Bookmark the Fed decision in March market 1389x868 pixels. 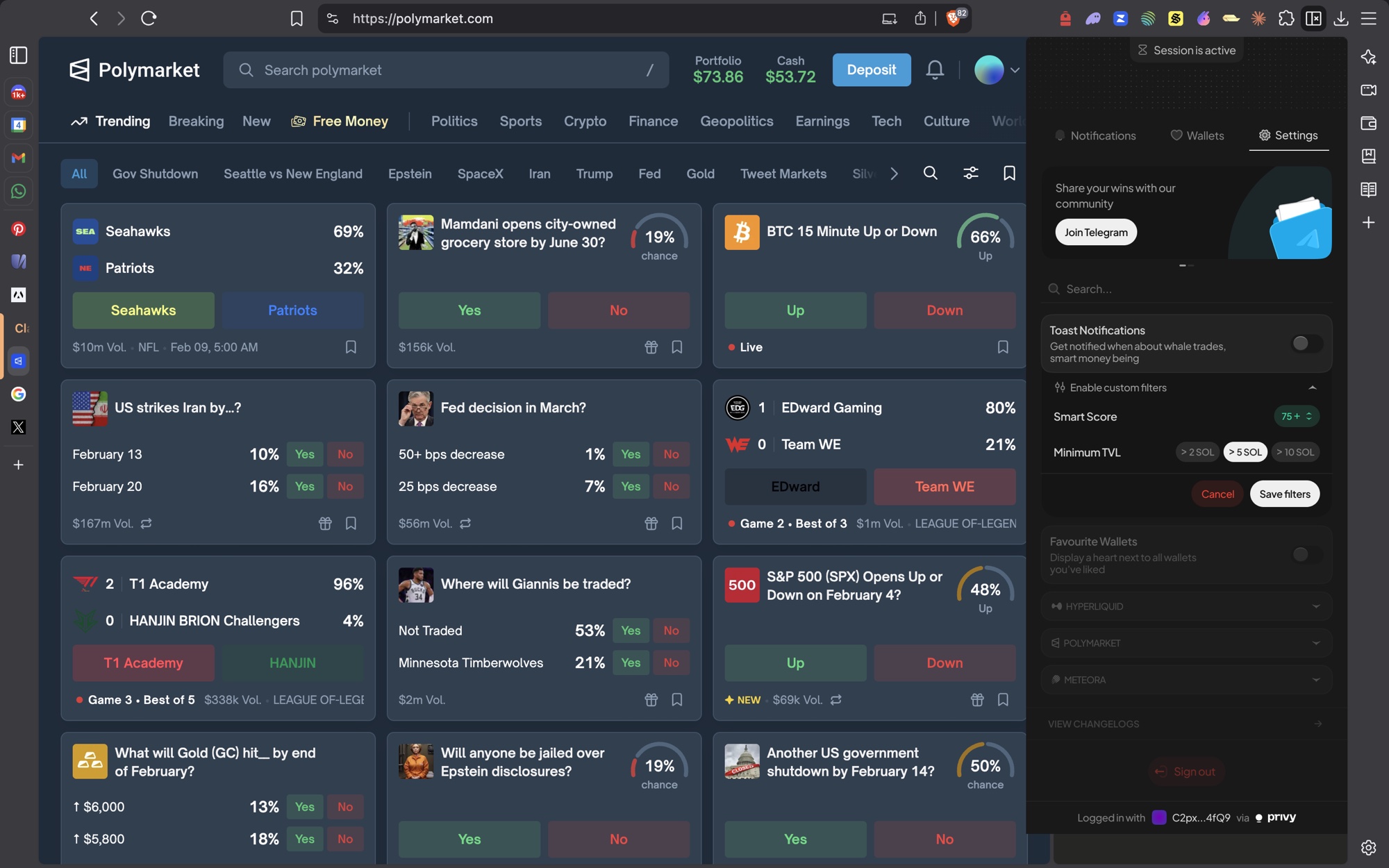click(677, 523)
